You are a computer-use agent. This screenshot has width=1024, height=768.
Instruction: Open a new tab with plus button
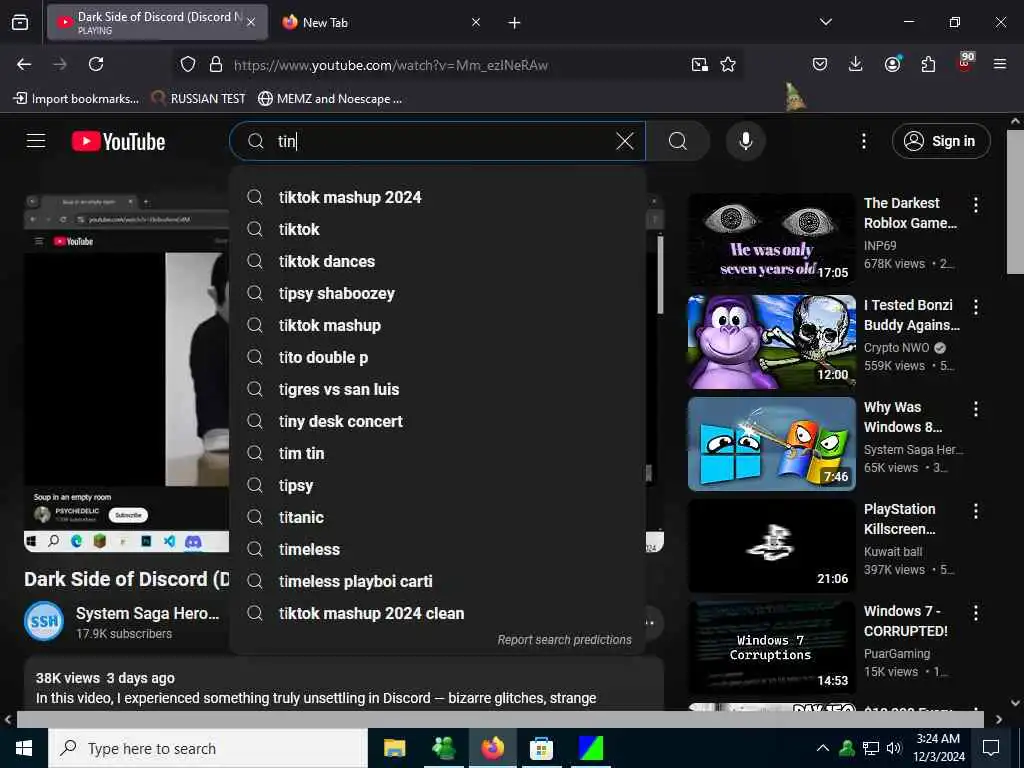514,23
